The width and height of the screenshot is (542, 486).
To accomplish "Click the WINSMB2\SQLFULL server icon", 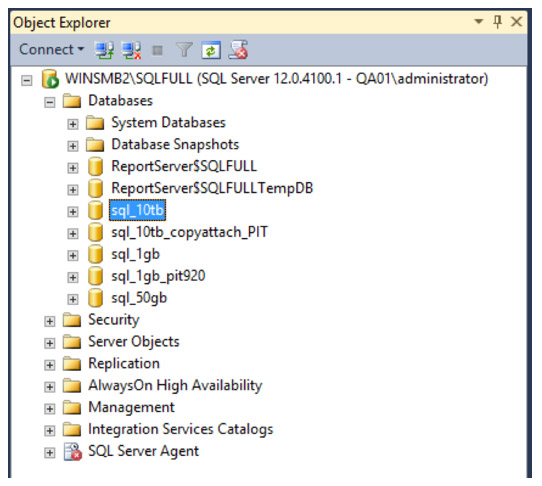I will click(x=50, y=79).
